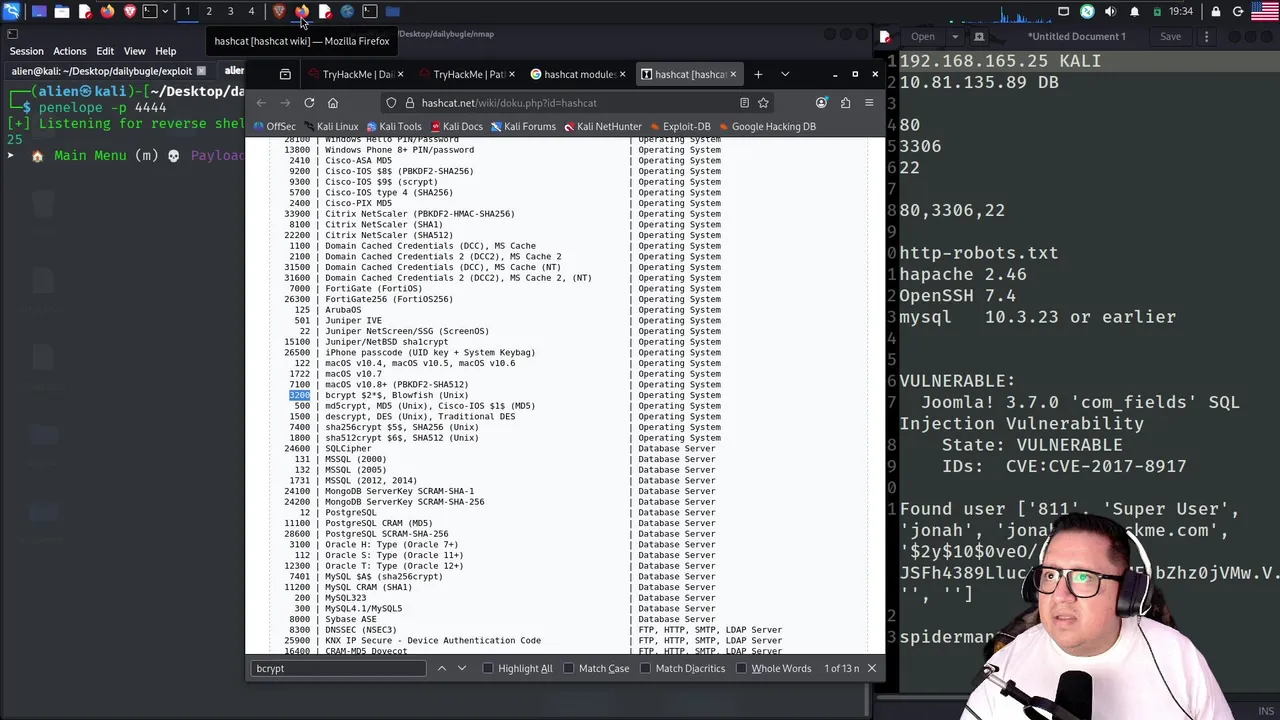Click Open in the text editor
This screenshot has height=720, width=1280.
pos(923,37)
